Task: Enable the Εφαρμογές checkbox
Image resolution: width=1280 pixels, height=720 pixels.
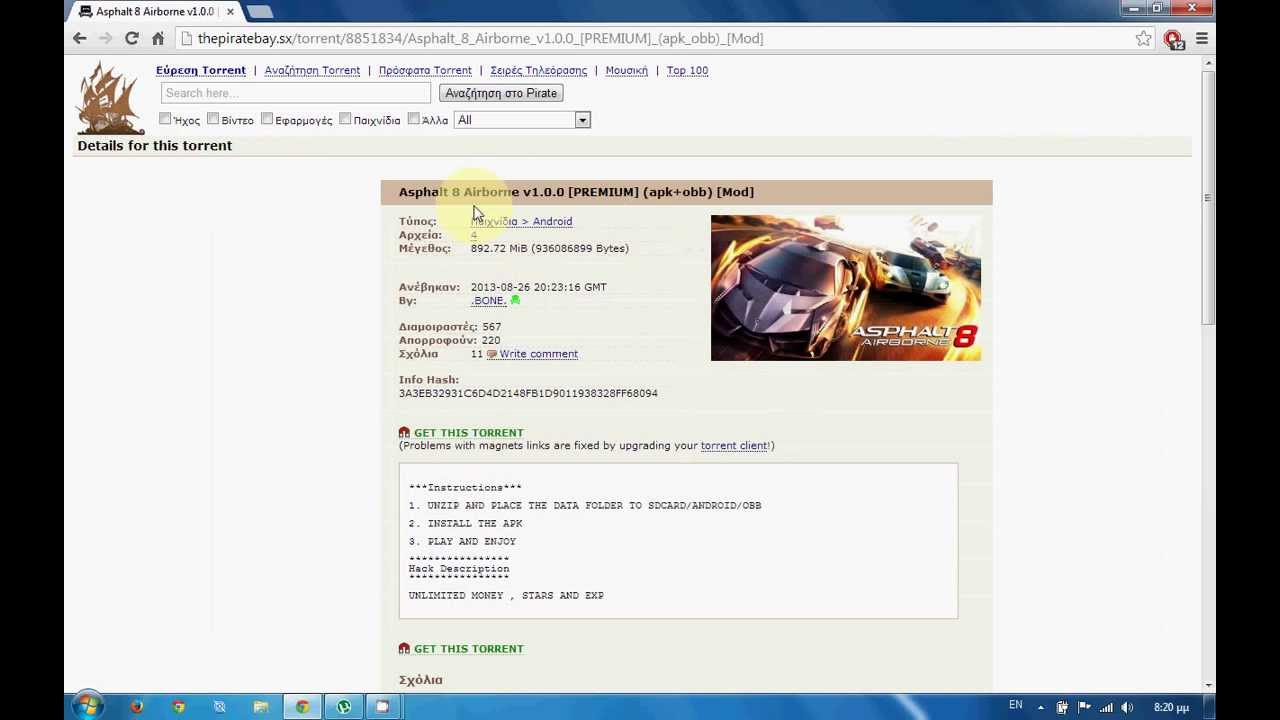Action: (x=267, y=119)
